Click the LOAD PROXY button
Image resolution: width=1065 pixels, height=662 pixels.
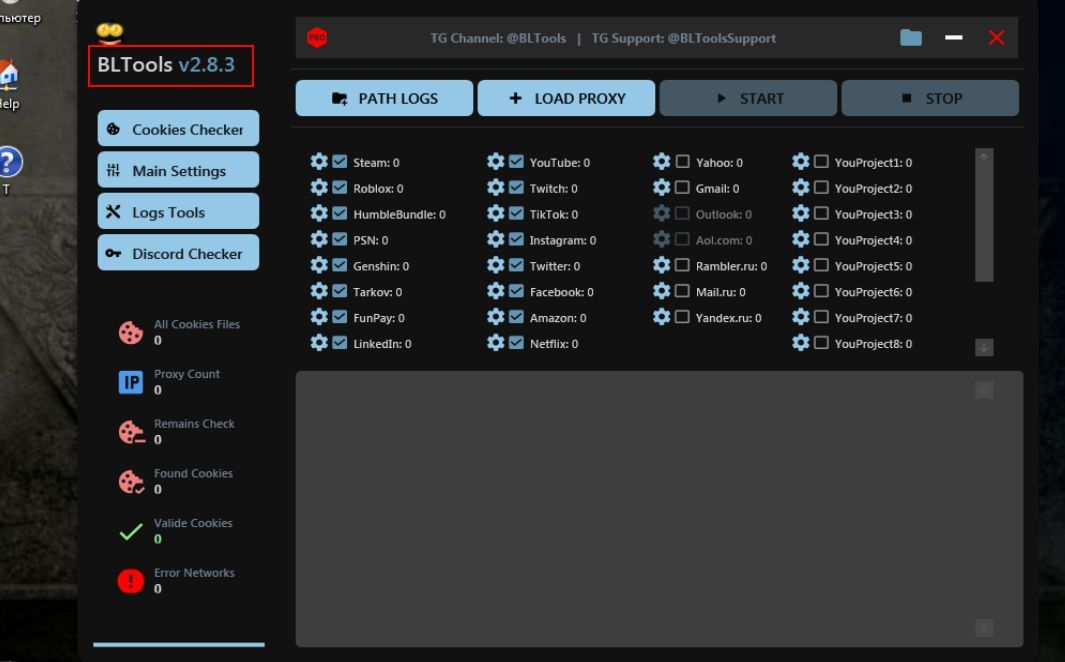point(566,99)
